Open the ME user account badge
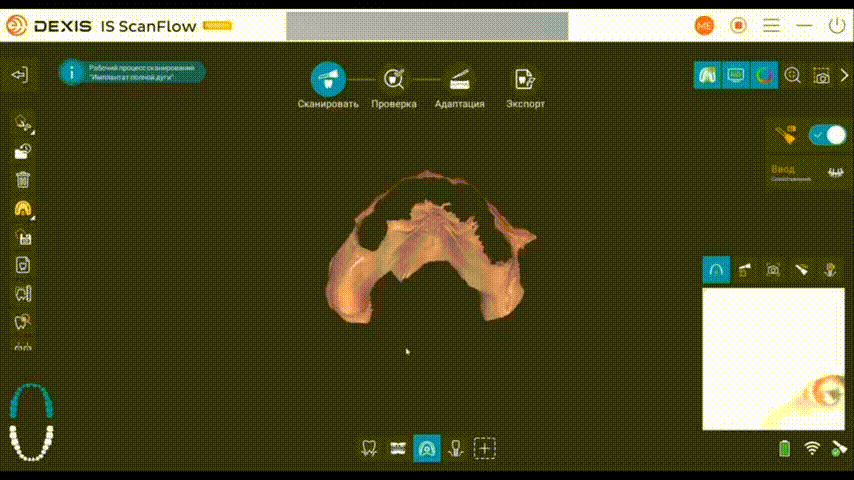This screenshot has height=480, width=854. (704, 26)
